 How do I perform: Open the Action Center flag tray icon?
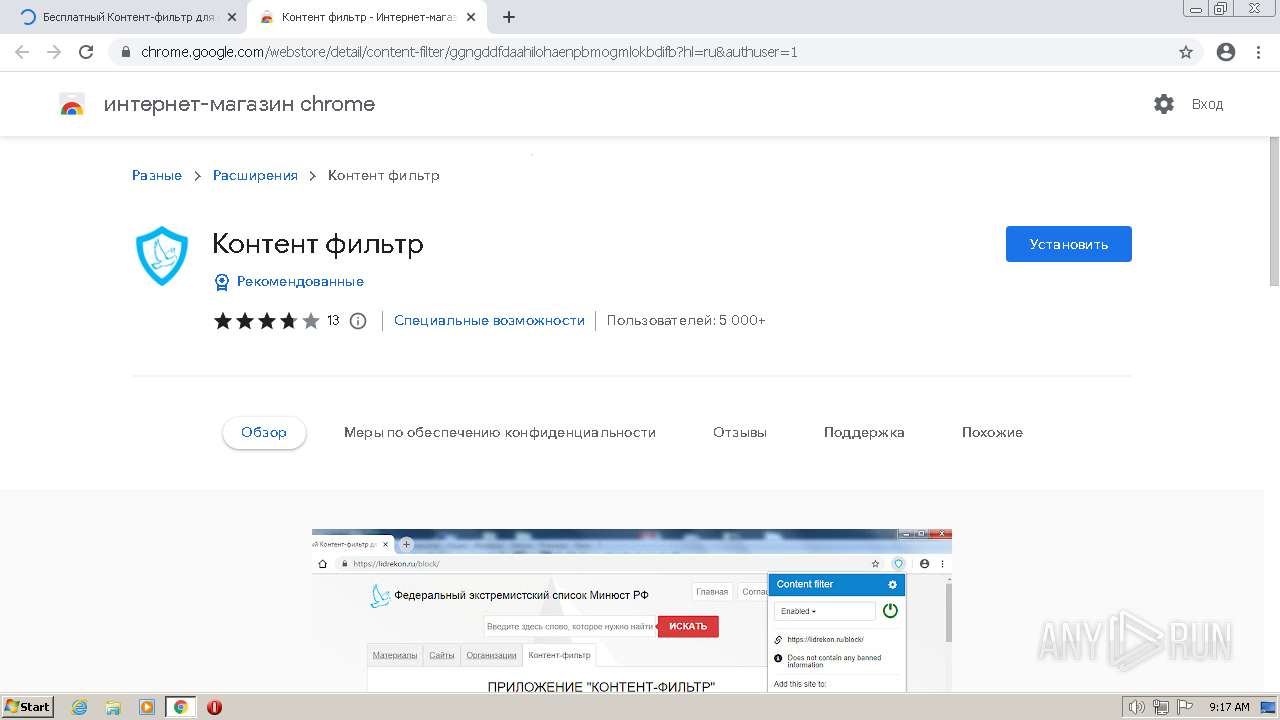pos(1183,707)
